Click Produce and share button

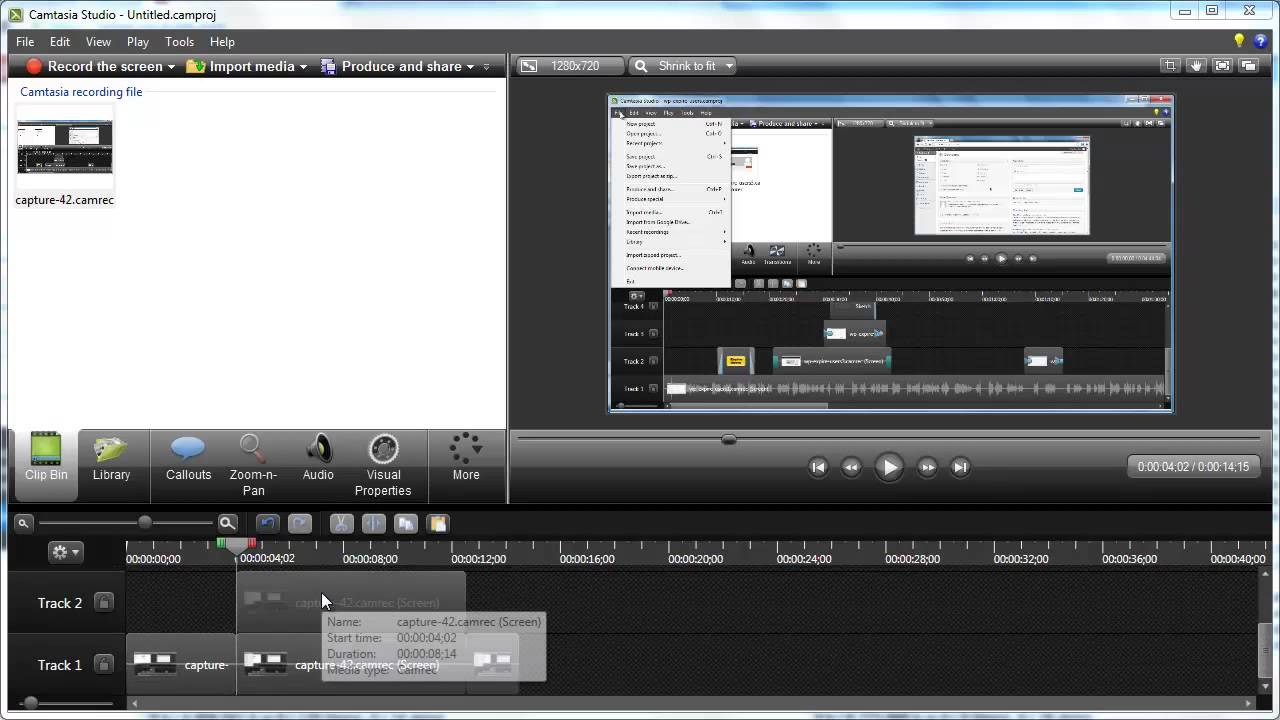coord(391,67)
